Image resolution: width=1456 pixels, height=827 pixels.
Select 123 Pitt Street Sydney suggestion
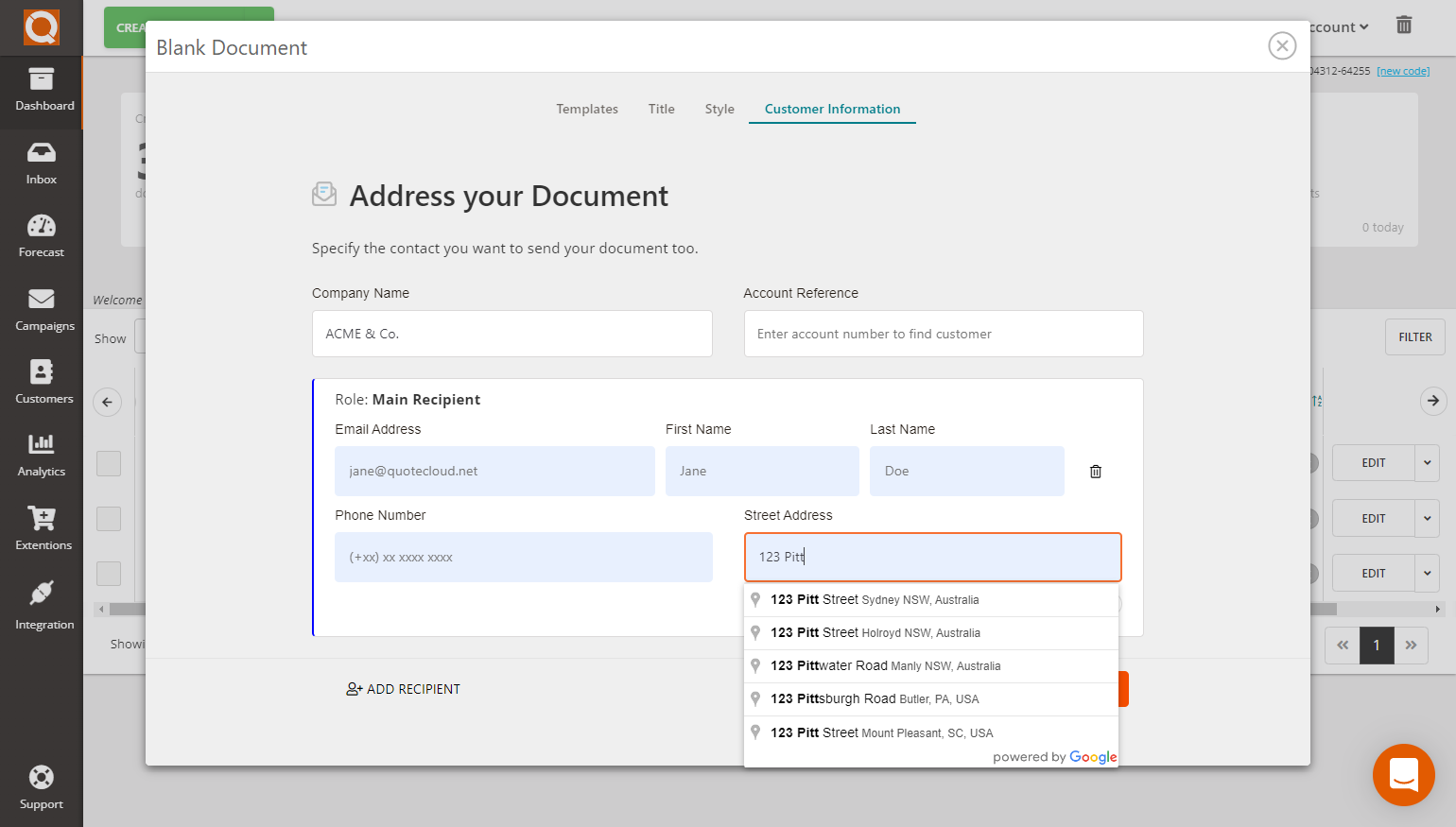[875, 600]
